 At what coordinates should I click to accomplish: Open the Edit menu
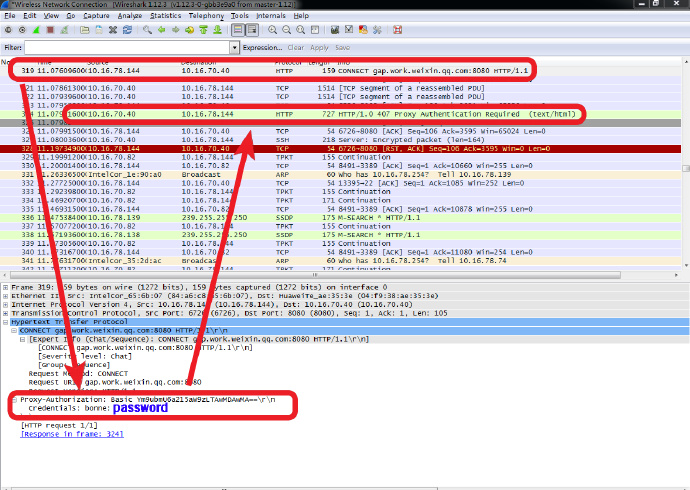(x=29, y=15)
